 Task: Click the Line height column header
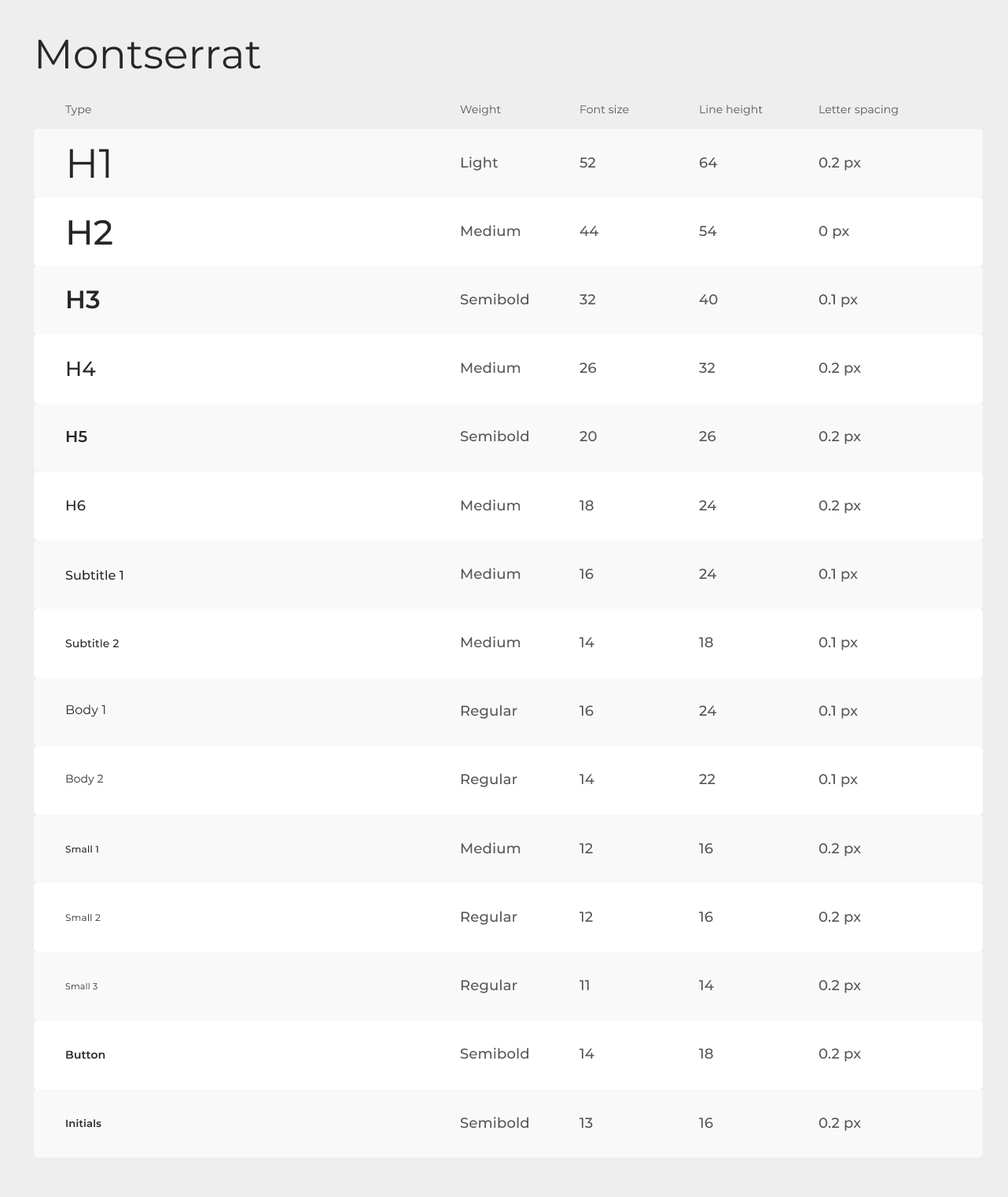[x=730, y=109]
